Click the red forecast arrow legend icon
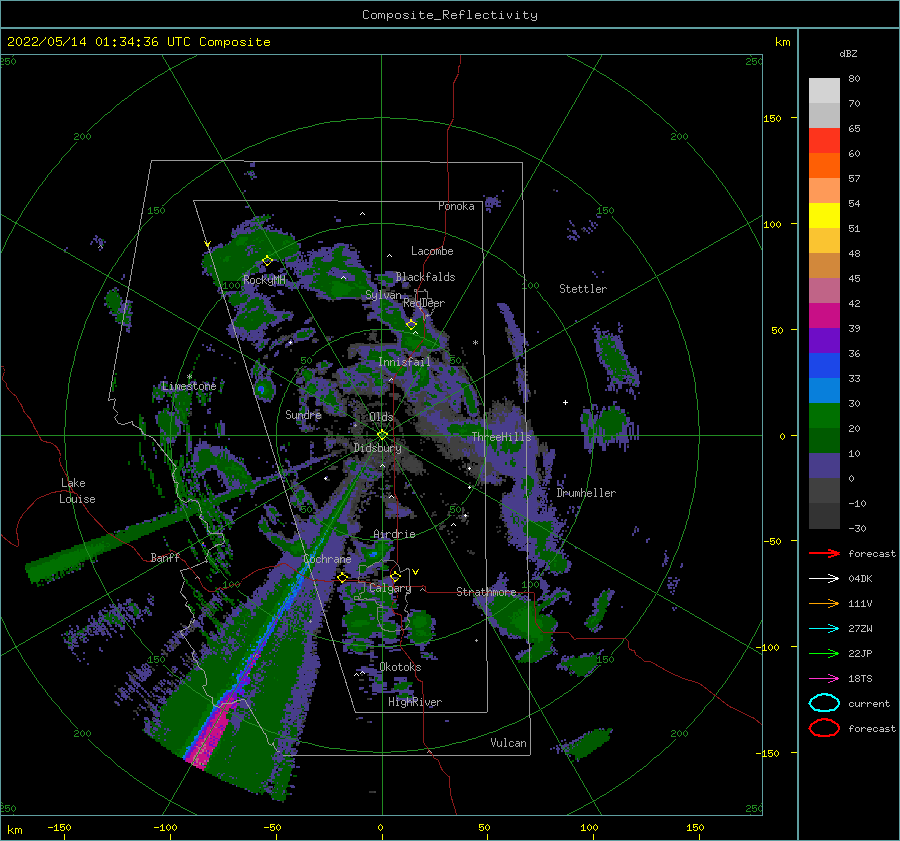The height and width of the screenshot is (841, 900). click(x=824, y=553)
